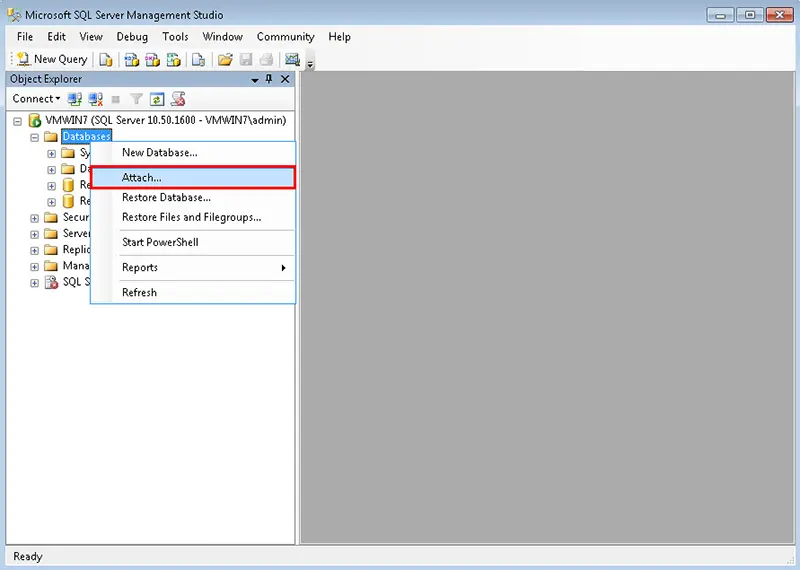The image size is (800, 570).
Task: Click the Disconnect server icon
Action: tap(95, 99)
